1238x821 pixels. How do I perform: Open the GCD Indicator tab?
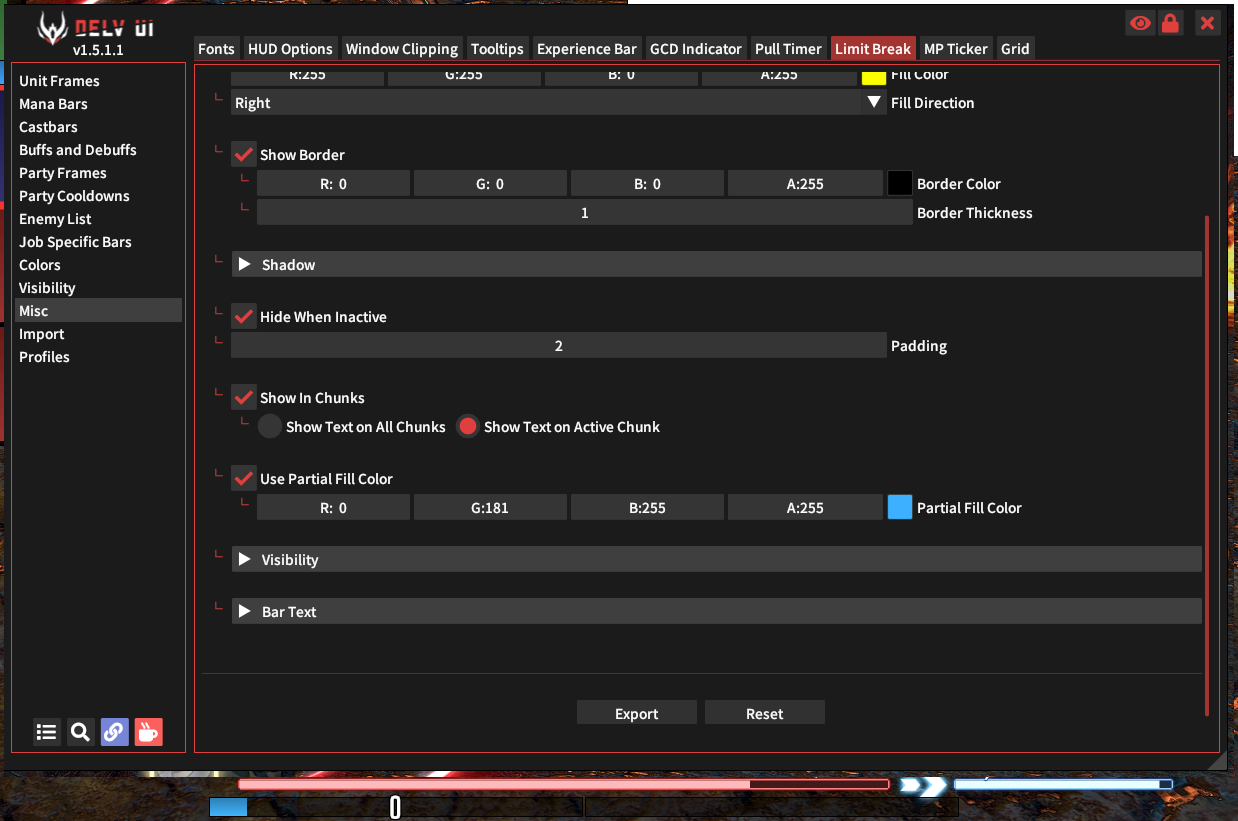pos(695,48)
